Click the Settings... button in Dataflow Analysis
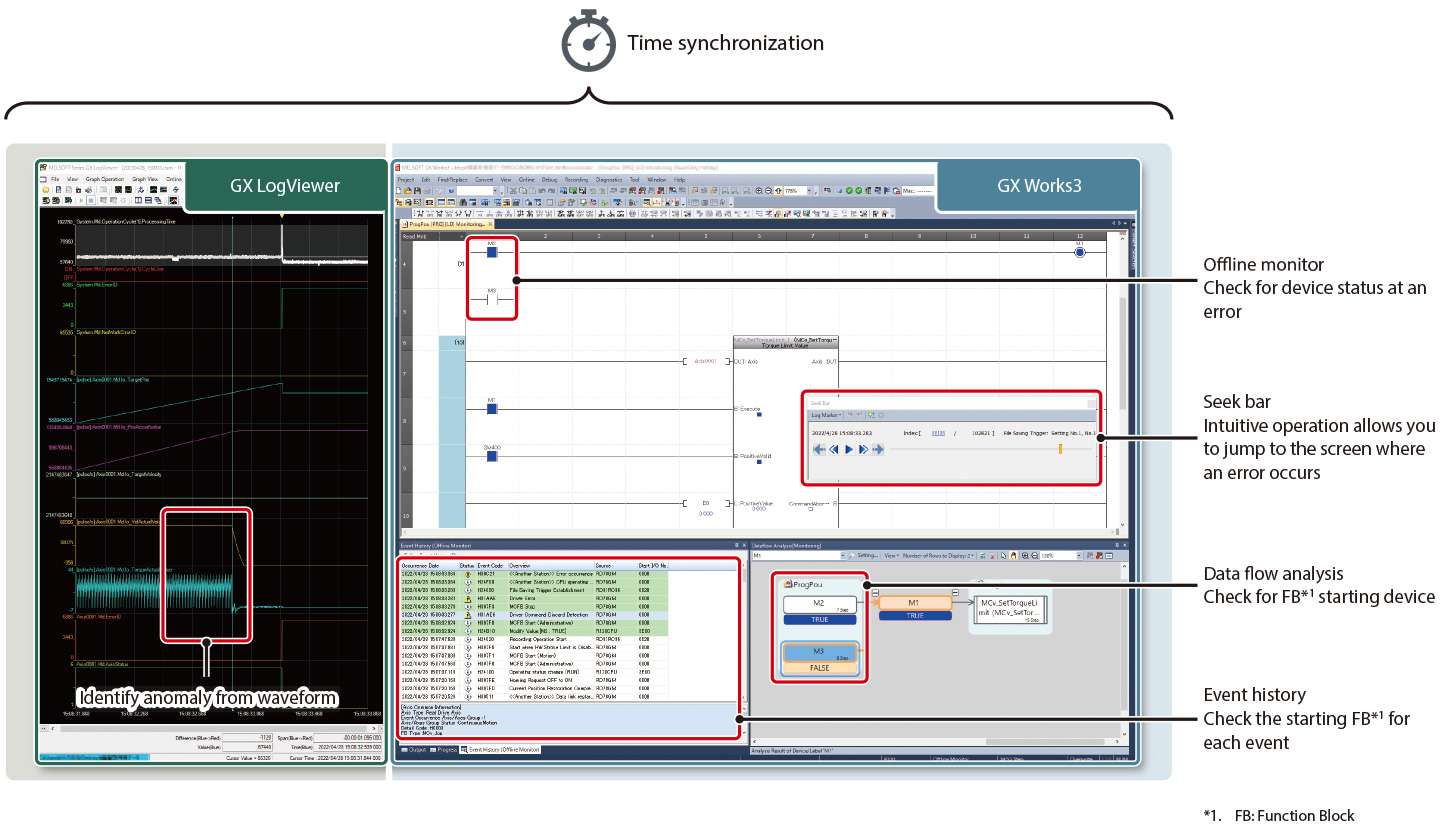Viewport: 1440px width, 830px height. pyautogui.click(x=868, y=554)
